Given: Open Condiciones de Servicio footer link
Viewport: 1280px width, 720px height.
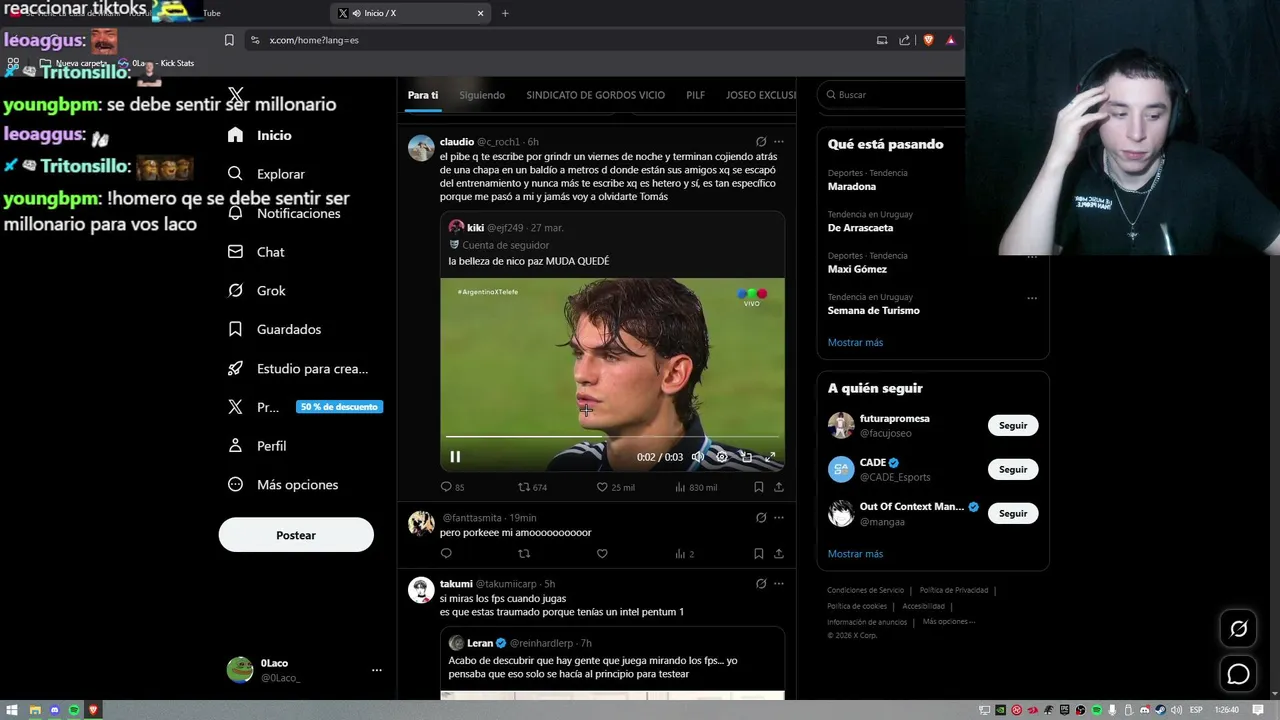Looking at the screenshot, I should coord(865,591).
